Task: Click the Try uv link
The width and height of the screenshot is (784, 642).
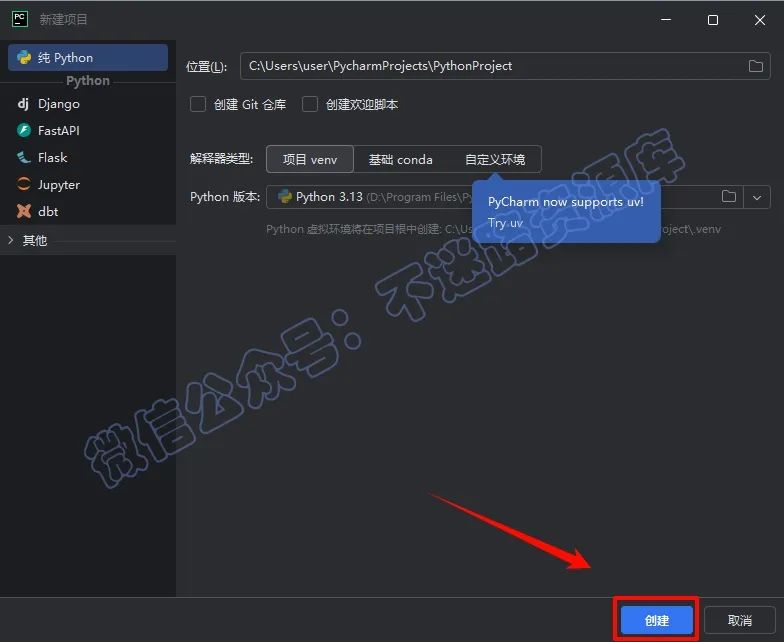Action: tap(505, 223)
